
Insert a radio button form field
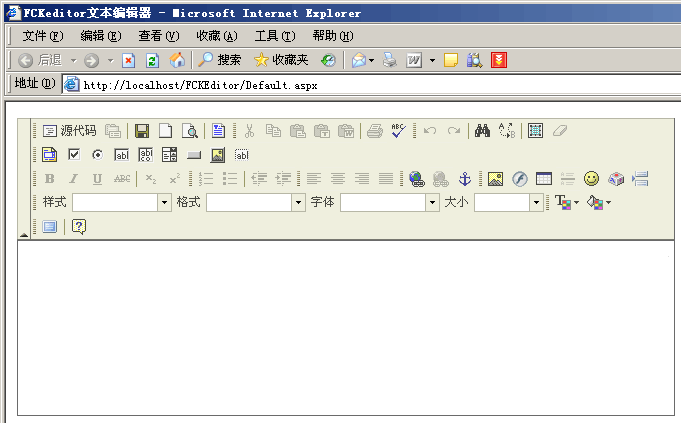[98, 155]
